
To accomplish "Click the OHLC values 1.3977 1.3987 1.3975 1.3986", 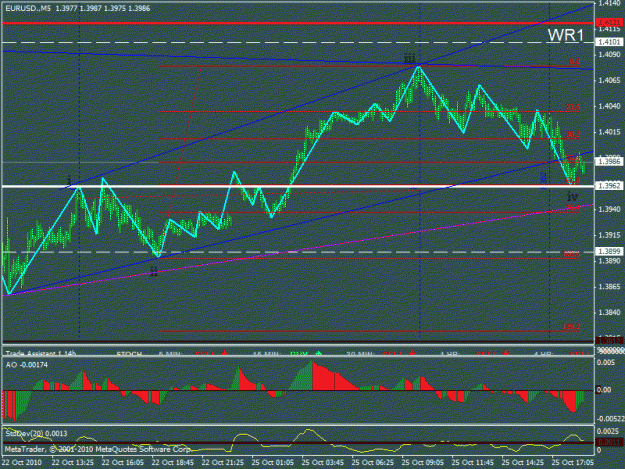I will coord(103,8).
